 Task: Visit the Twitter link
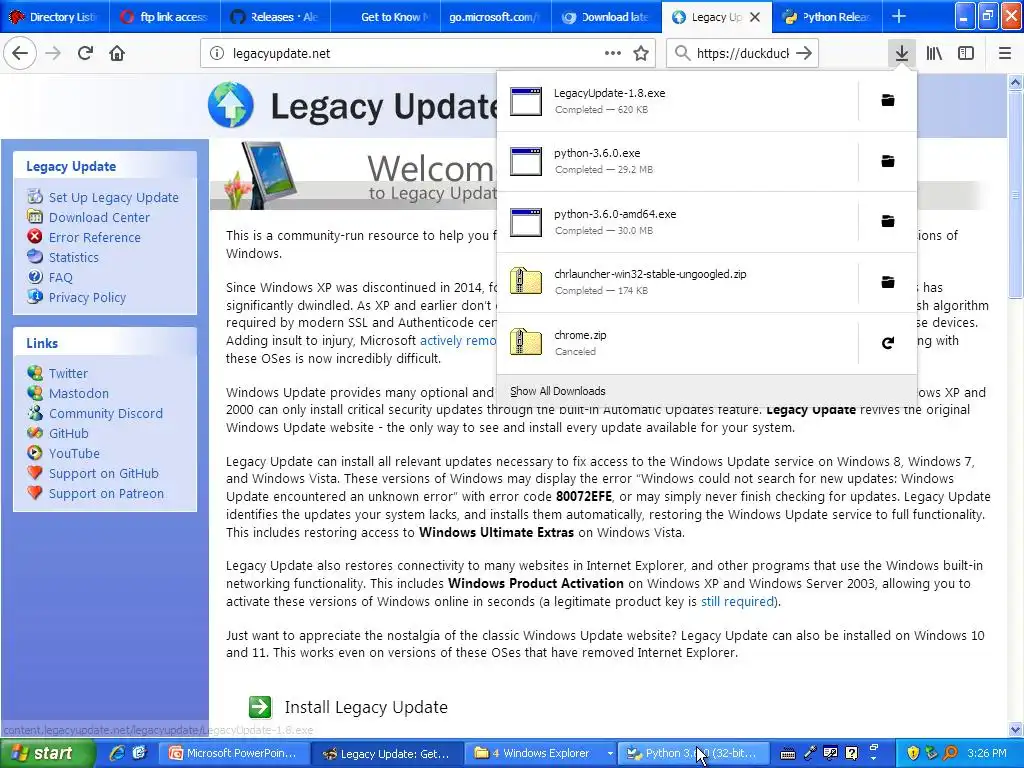[68, 374]
